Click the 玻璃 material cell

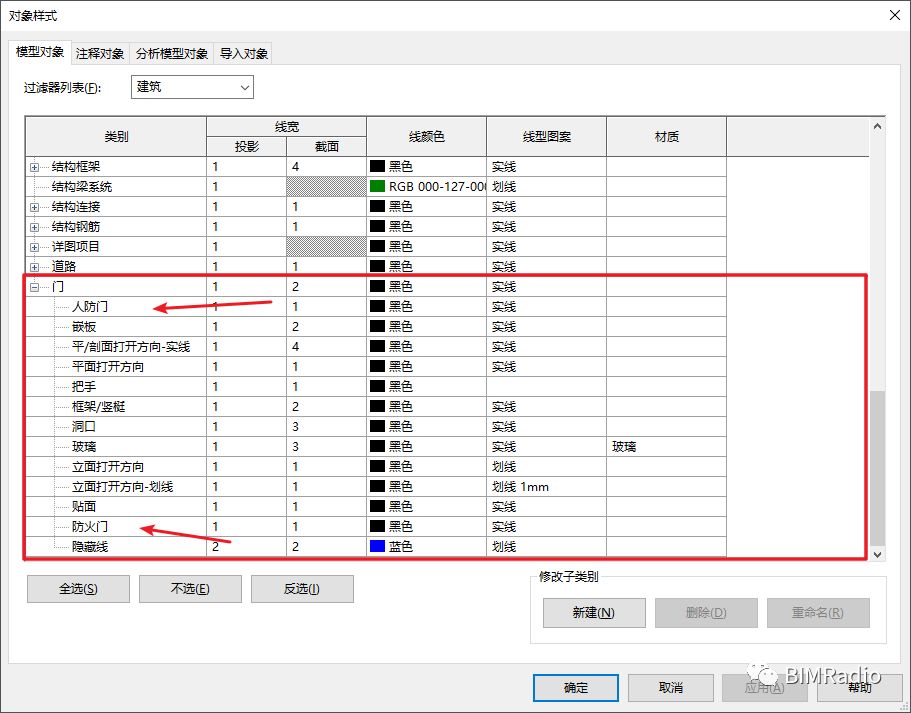coord(666,446)
